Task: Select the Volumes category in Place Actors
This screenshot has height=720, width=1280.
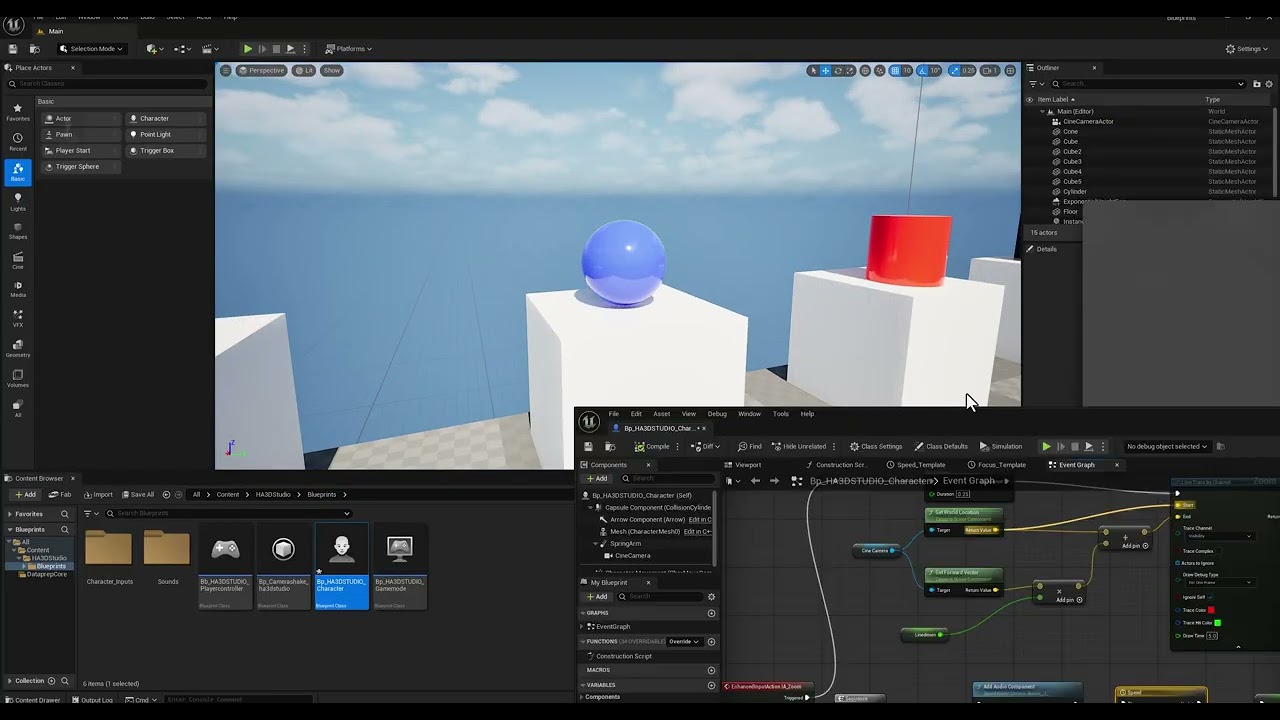Action: pos(18,378)
